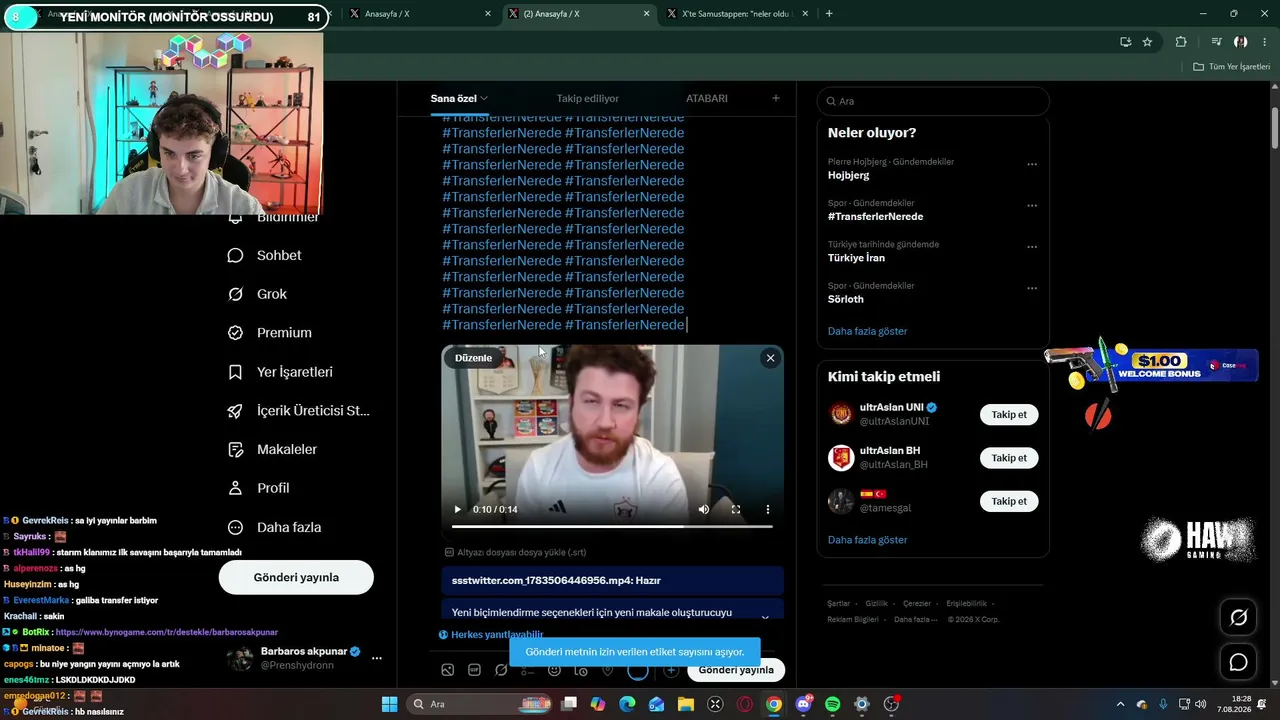Open the Chrome extensions menu
1280x720 pixels.
[x=1181, y=42]
